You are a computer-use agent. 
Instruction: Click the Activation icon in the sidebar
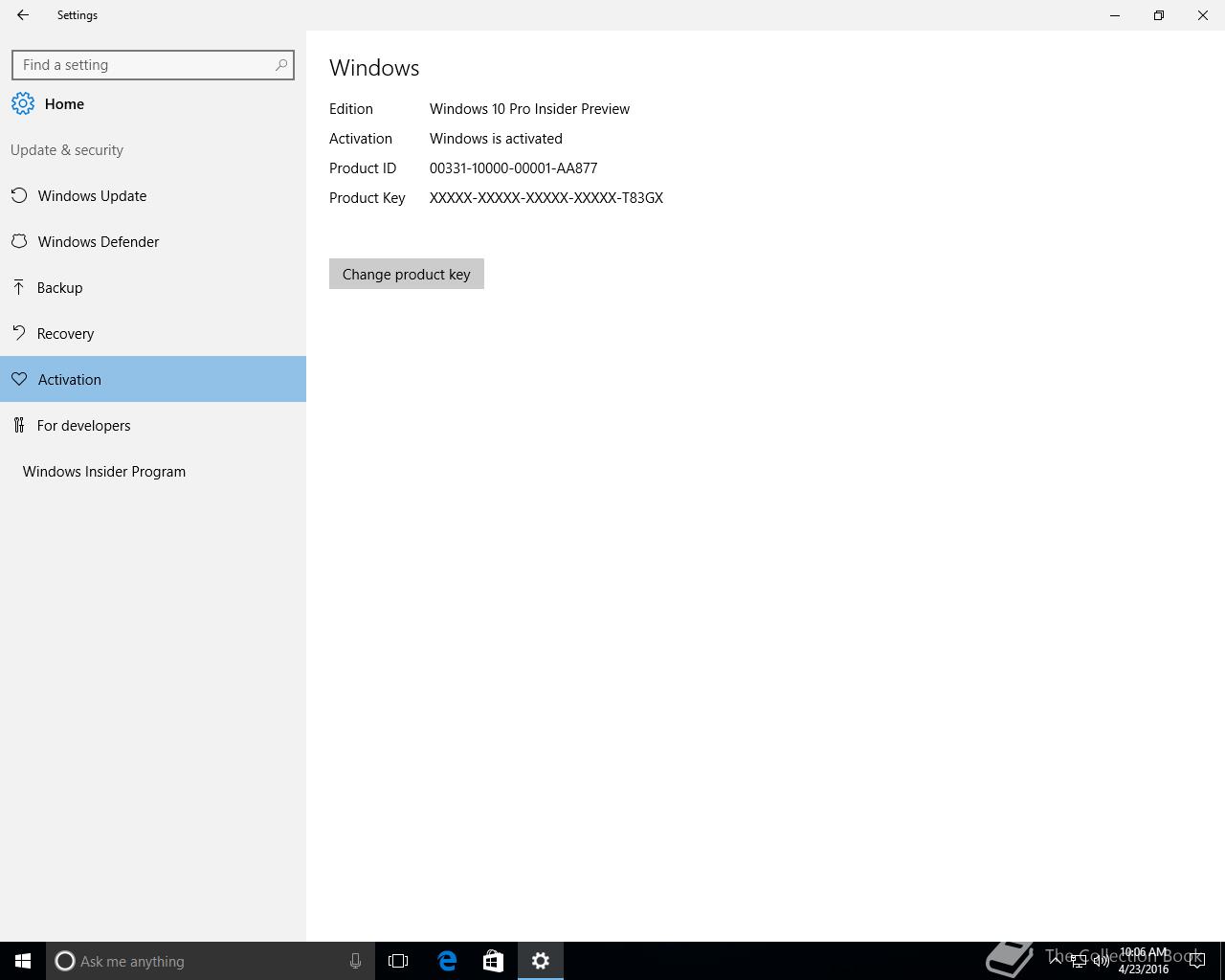point(19,379)
